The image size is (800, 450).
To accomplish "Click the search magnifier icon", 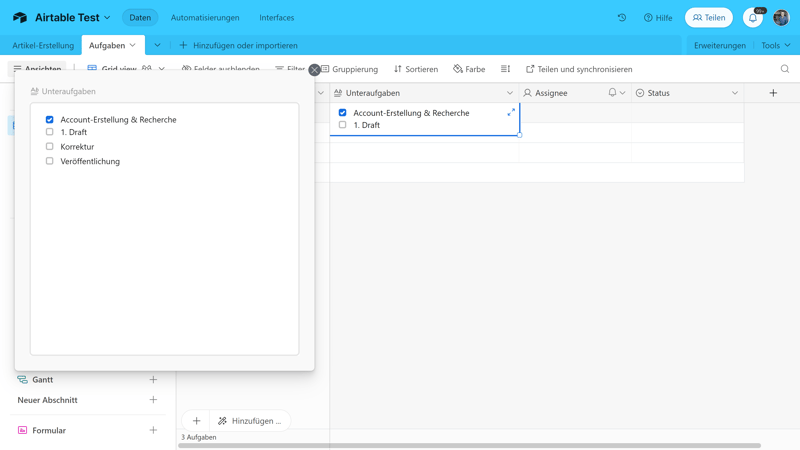I will [x=785, y=69].
